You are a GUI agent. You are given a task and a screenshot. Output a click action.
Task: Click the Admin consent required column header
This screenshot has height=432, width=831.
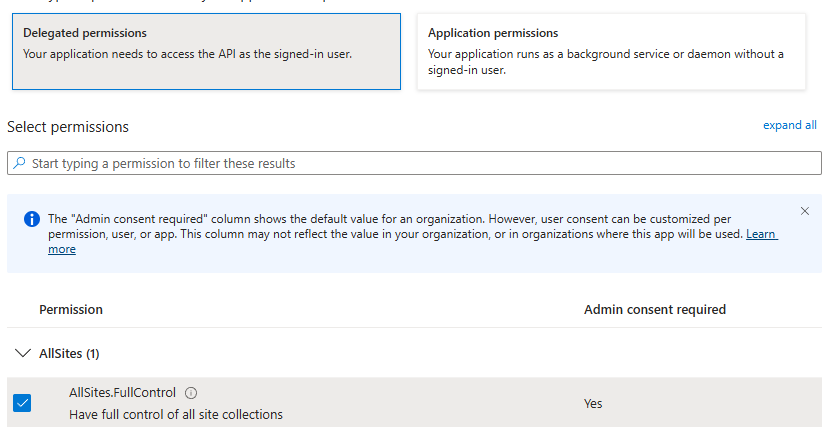654,310
